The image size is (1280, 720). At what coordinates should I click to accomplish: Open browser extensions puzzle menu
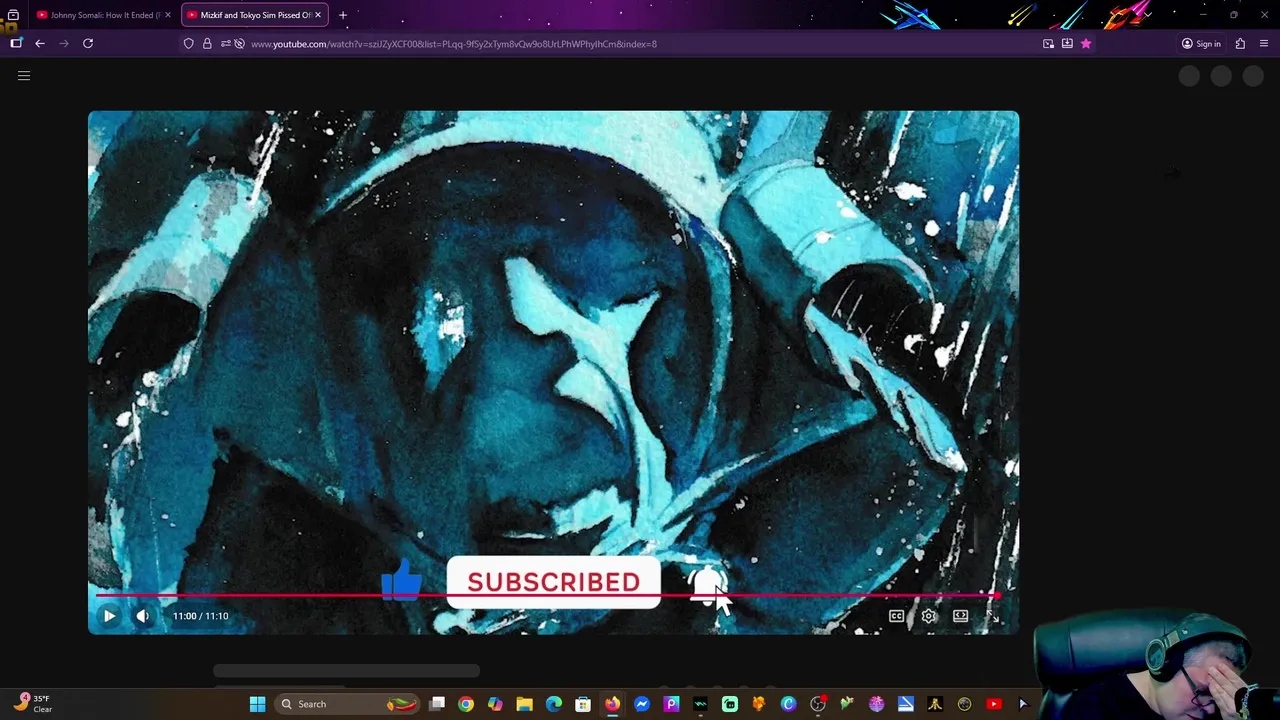(x=1240, y=44)
